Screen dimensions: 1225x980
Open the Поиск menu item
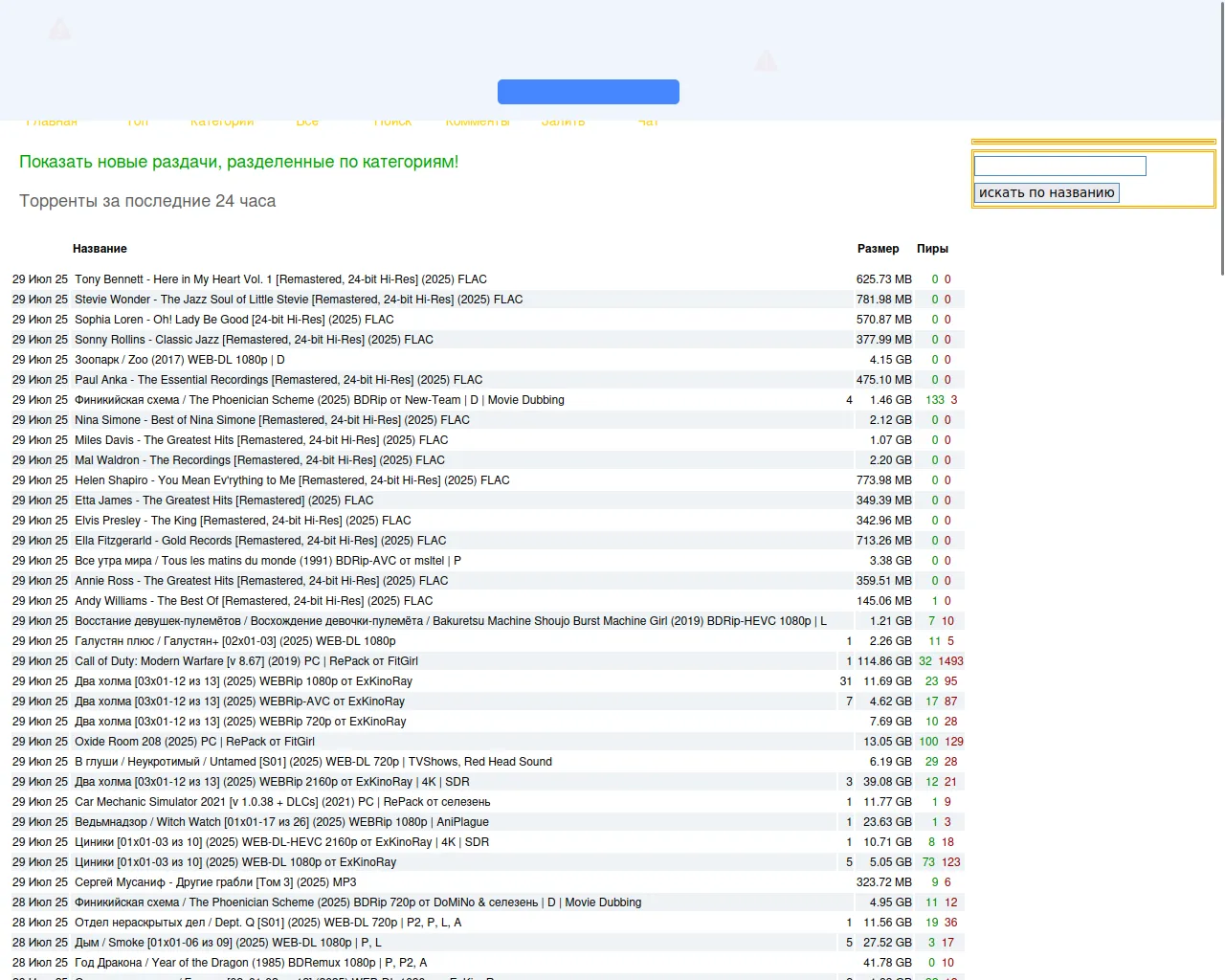pyautogui.click(x=392, y=122)
